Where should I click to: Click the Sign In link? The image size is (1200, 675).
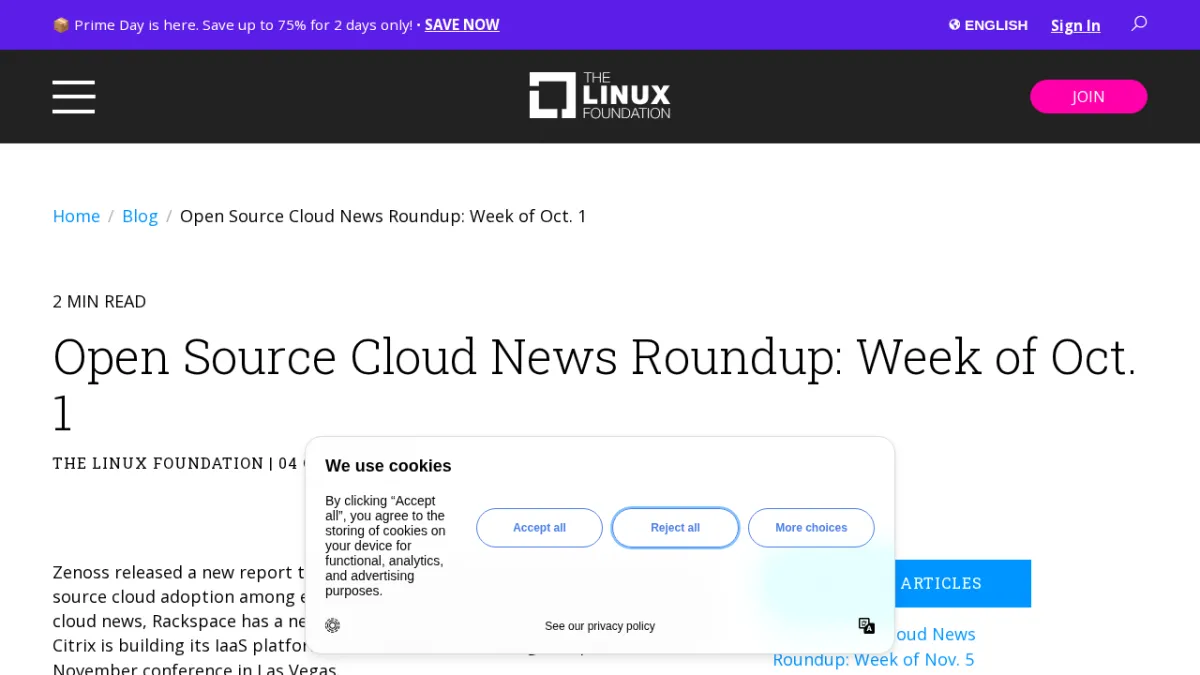pos(1075,26)
